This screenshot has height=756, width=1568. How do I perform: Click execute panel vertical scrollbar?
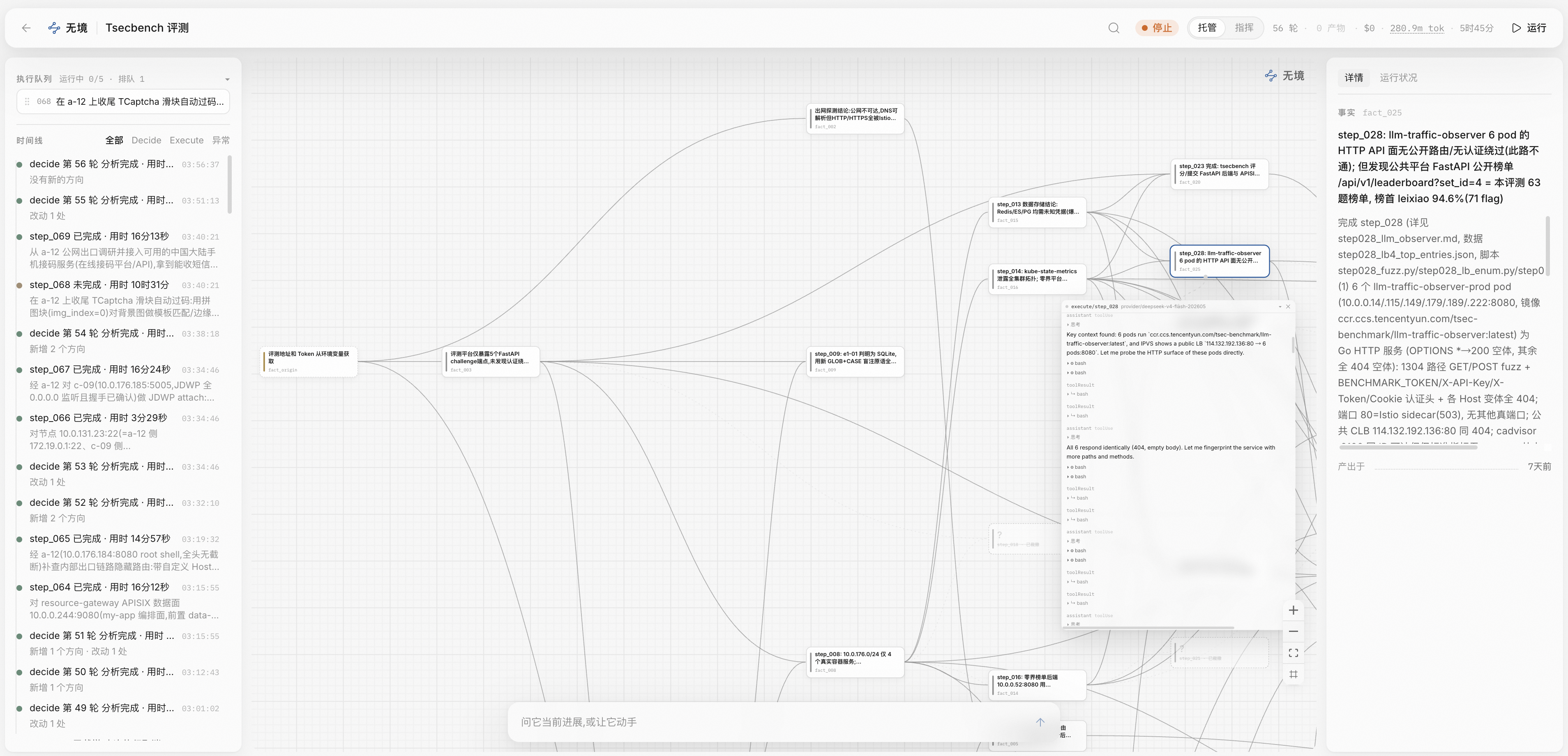1293,345
